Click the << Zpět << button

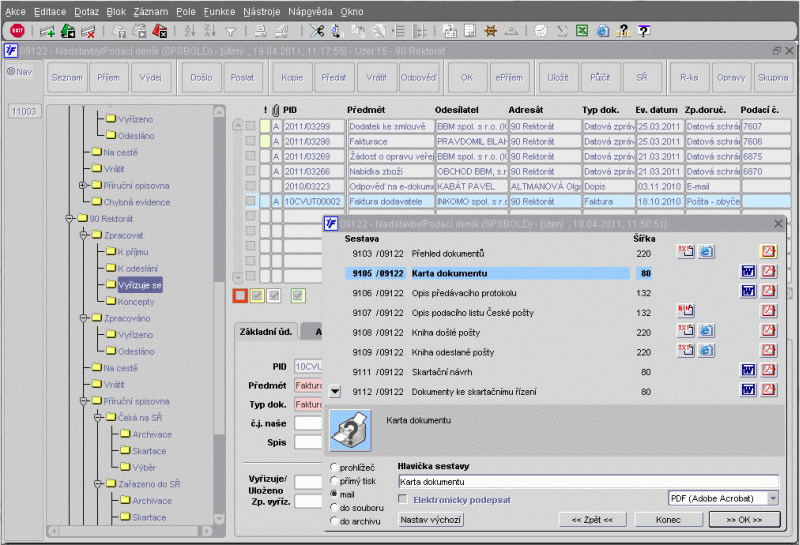point(592,520)
